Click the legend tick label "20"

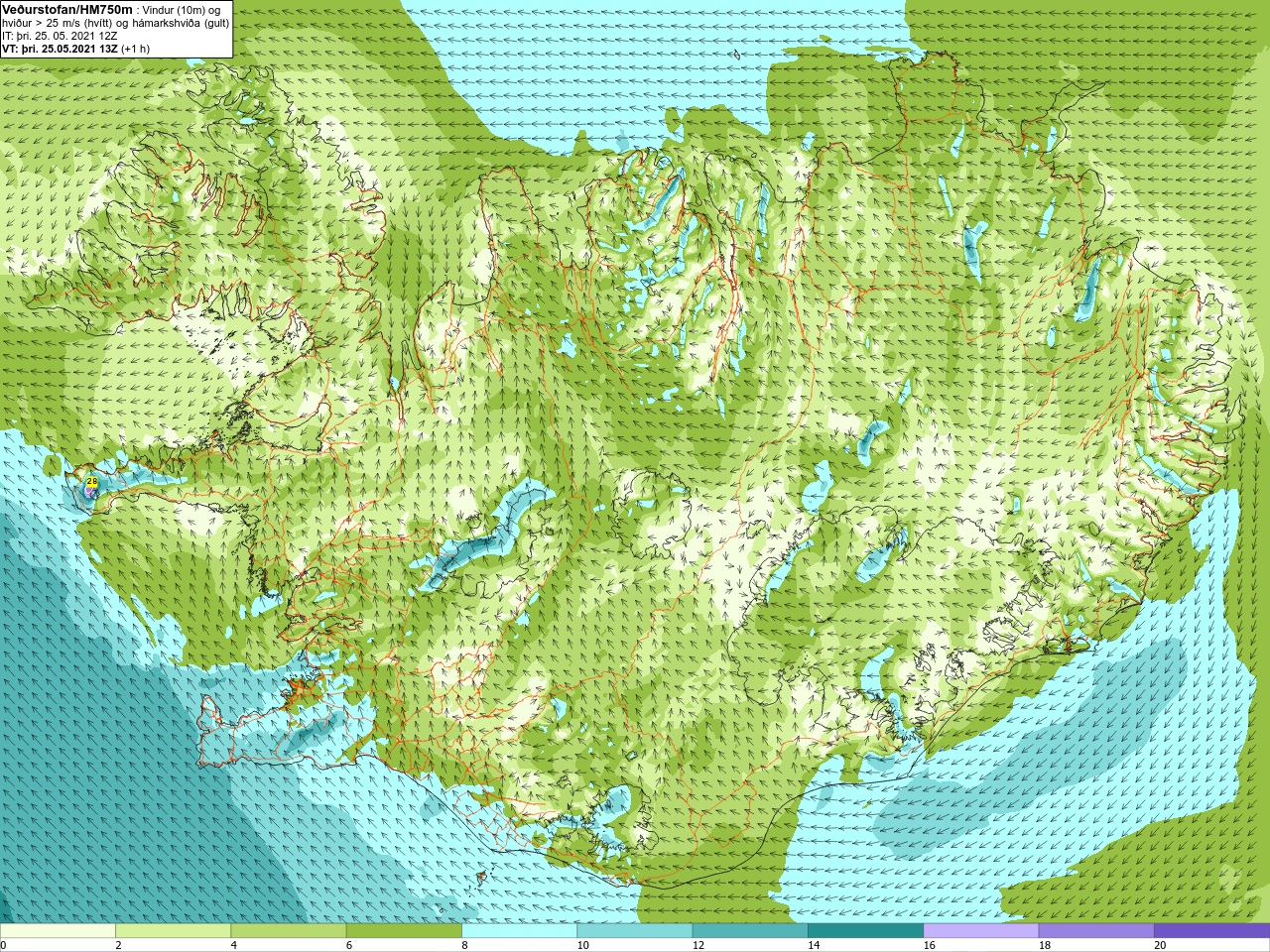(1160, 945)
